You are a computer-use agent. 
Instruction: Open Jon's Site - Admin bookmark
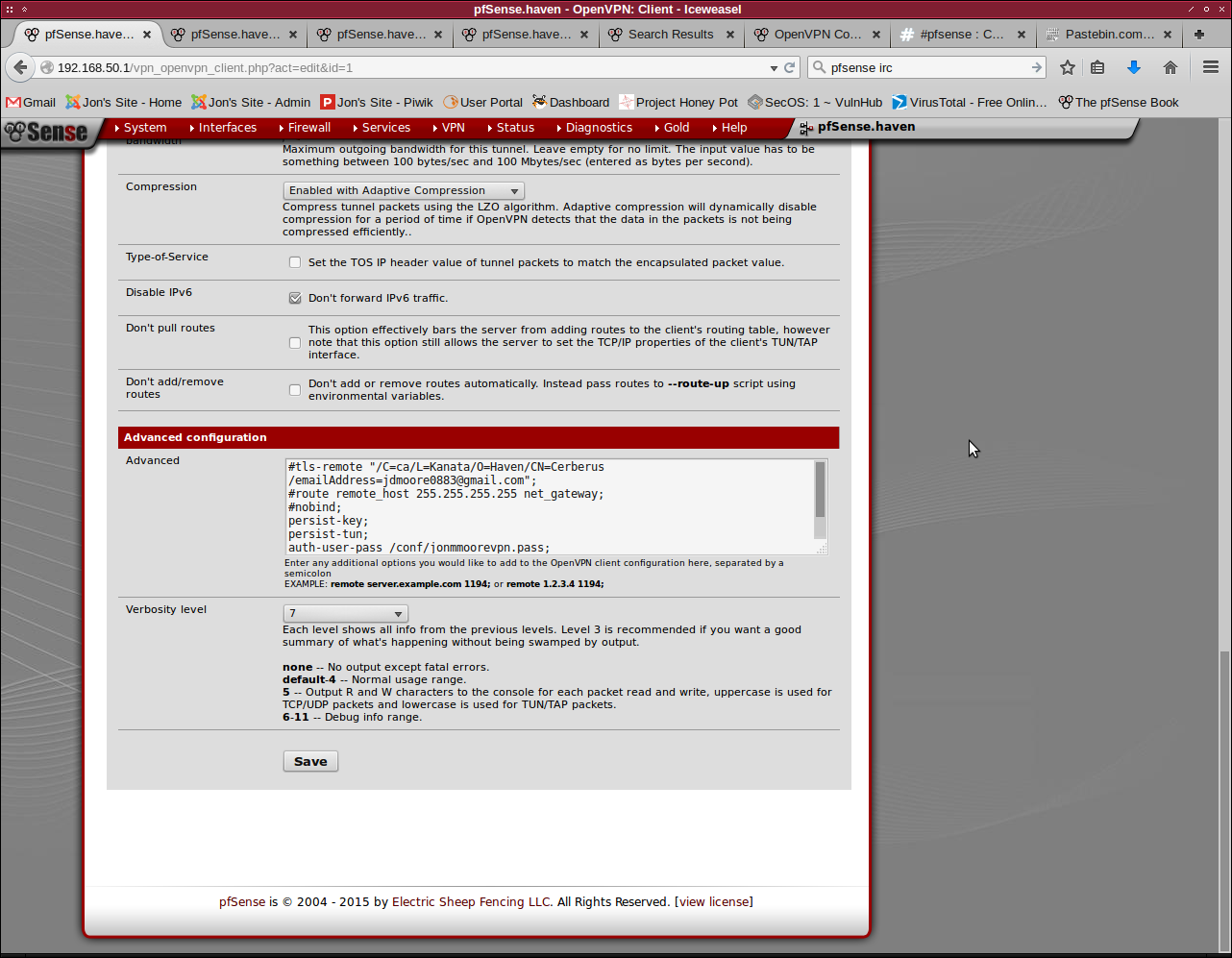(251, 102)
